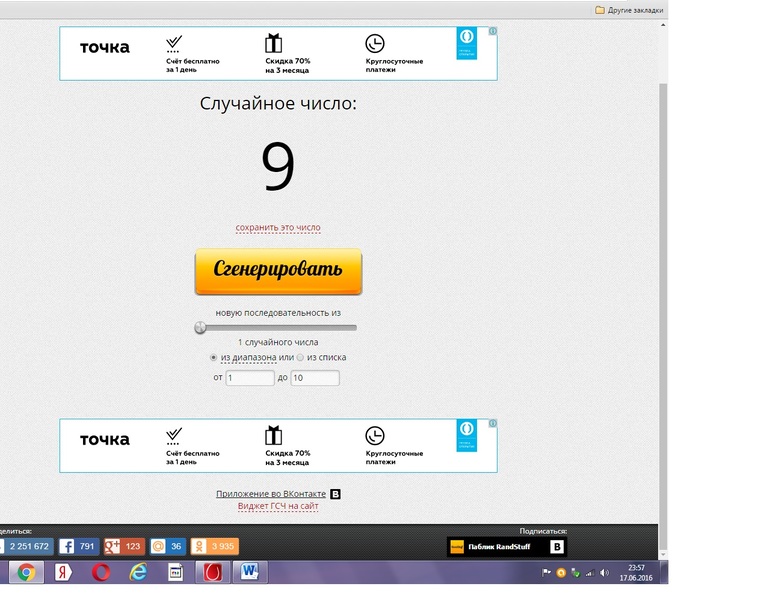Click the 'до' maximum value field
770x616 pixels.
point(314,378)
